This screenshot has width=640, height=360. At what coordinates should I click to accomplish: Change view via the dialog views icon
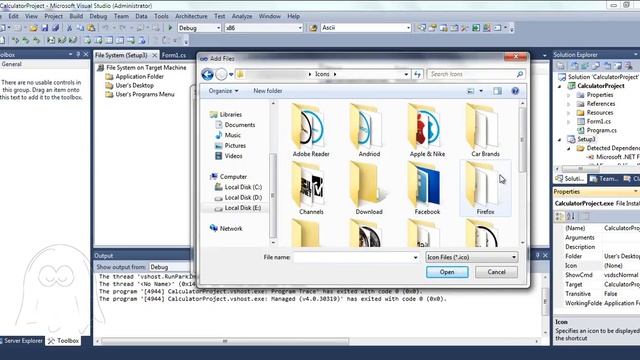(471, 91)
